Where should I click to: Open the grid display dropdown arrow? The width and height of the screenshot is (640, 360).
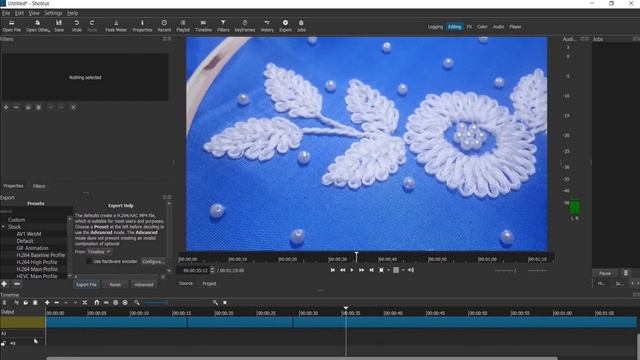(x=403, y=270)
